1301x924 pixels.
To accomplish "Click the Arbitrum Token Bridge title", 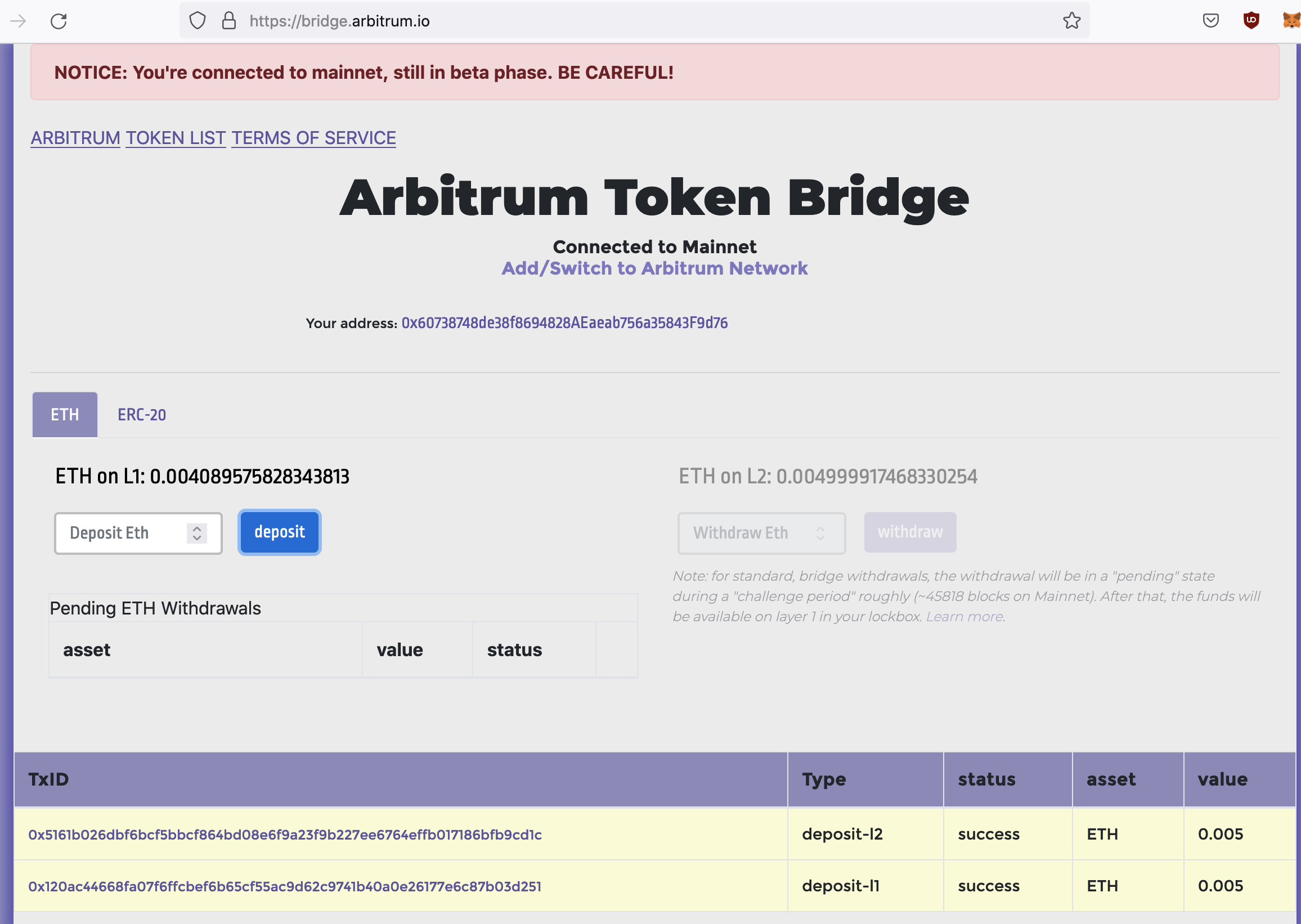I will [x=654, y=198].
